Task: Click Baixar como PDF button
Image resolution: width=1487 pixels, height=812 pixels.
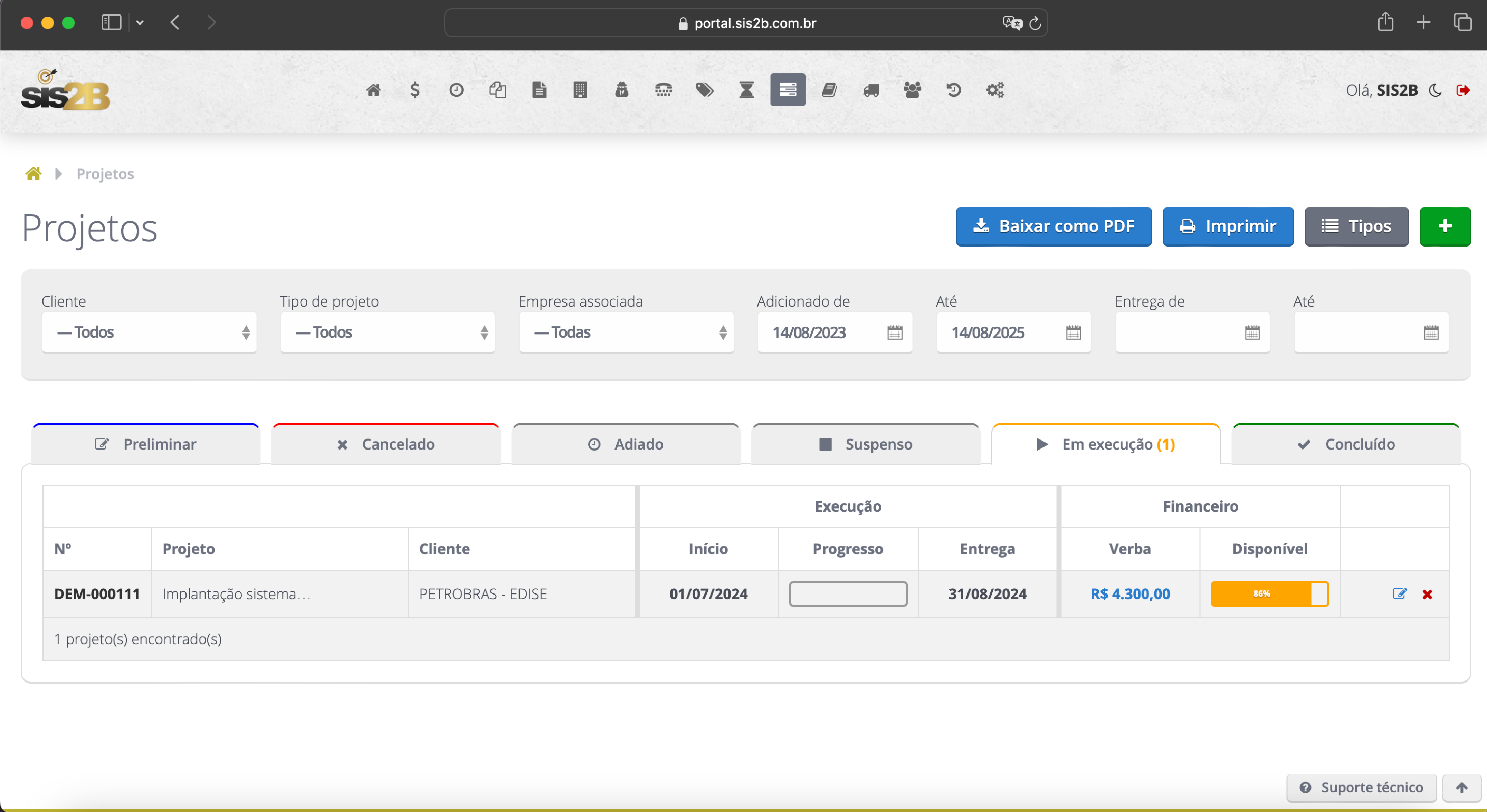Action: coord(1054,226)
